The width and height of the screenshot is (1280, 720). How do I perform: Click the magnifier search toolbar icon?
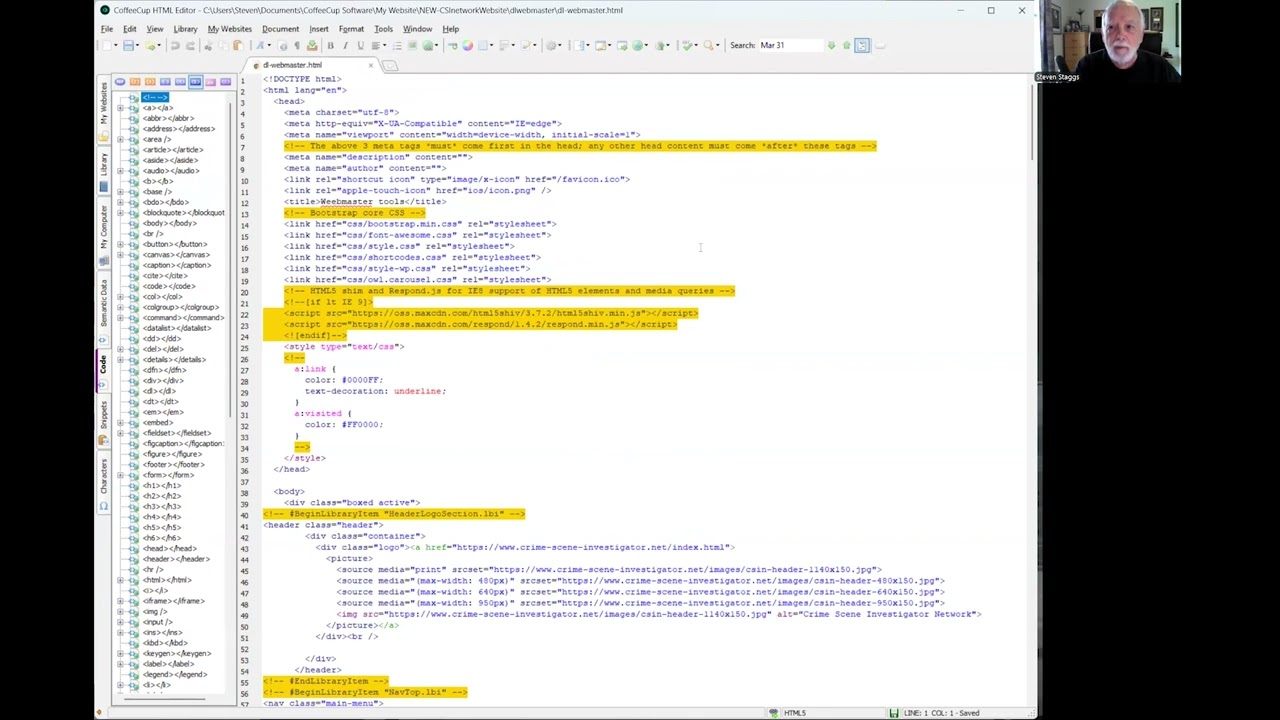[707, 45]
